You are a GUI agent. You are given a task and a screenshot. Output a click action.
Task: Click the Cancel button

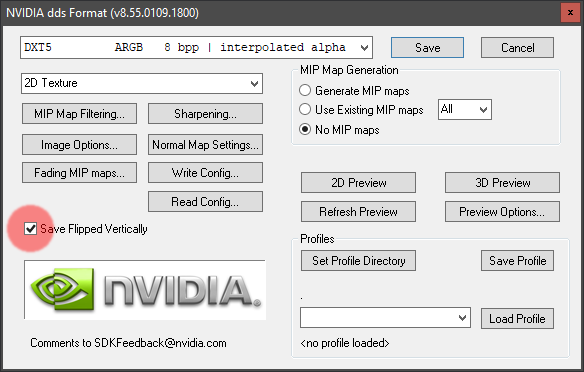click(517, 48)
